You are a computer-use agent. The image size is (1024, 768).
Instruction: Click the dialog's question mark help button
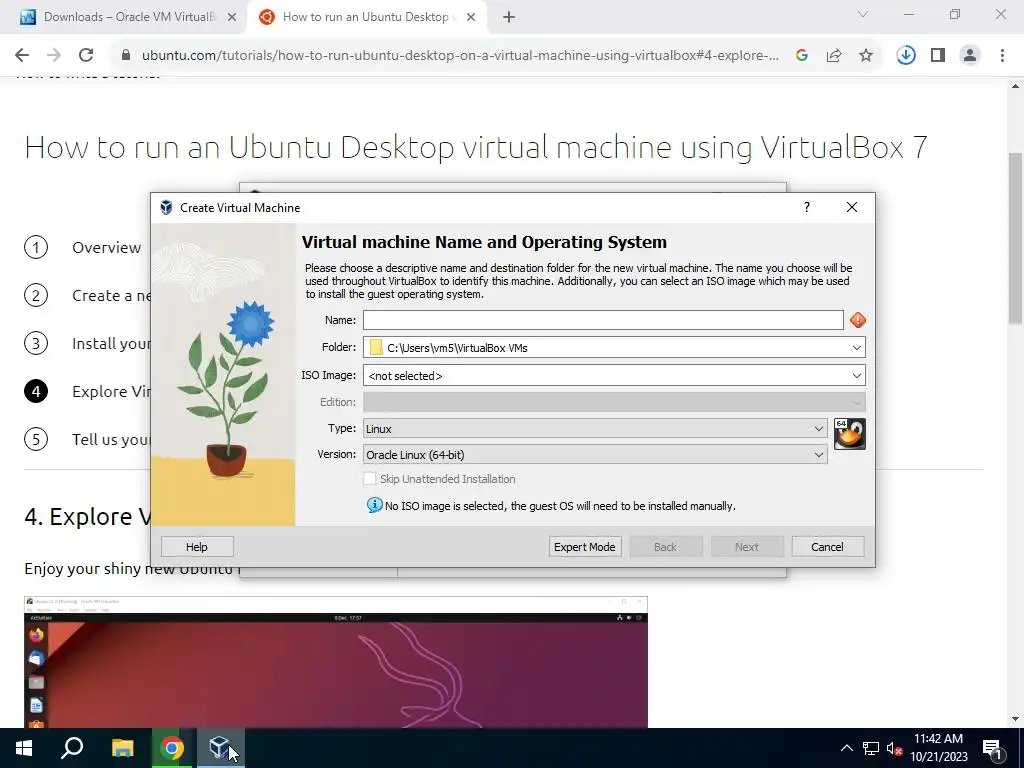[x=807, y=207]
